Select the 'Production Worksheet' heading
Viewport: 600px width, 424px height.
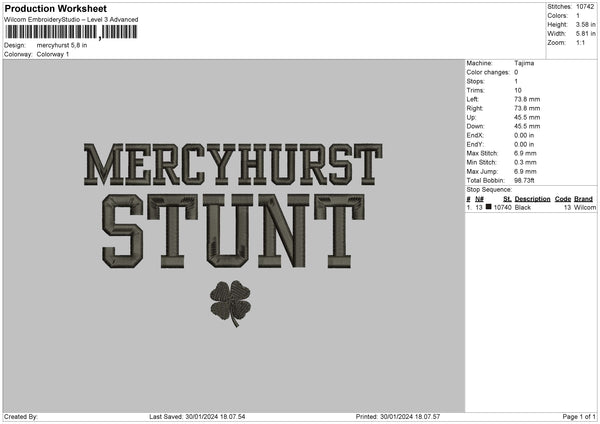[x=55, y=8]
